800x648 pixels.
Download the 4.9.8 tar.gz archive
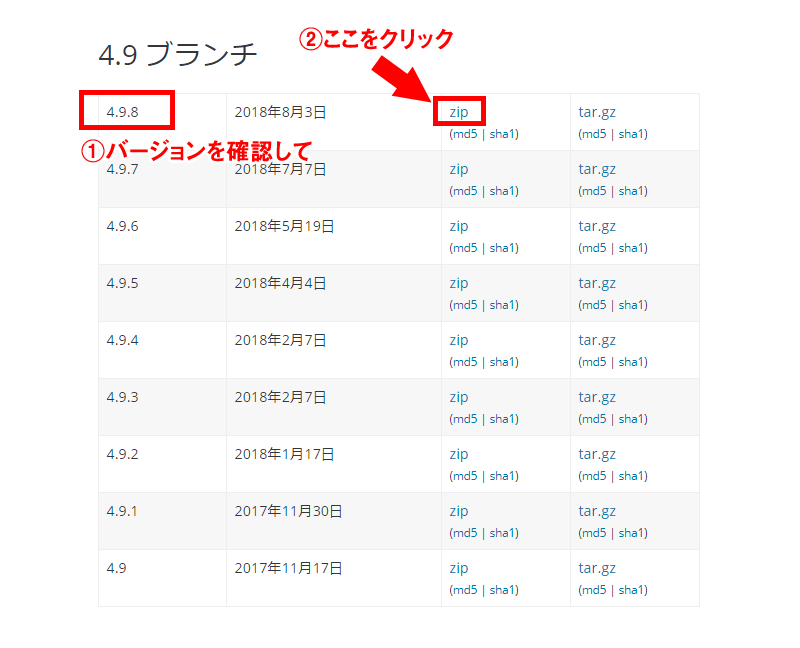597,112
